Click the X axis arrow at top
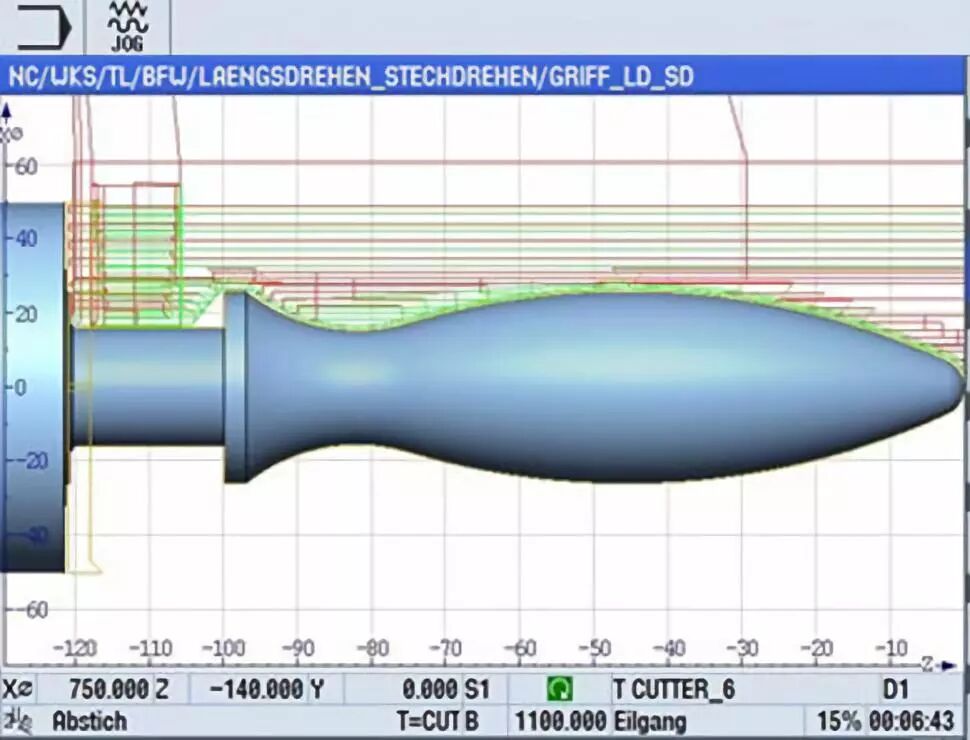Viewport: 970px width, 740px height. click(8, 108)
